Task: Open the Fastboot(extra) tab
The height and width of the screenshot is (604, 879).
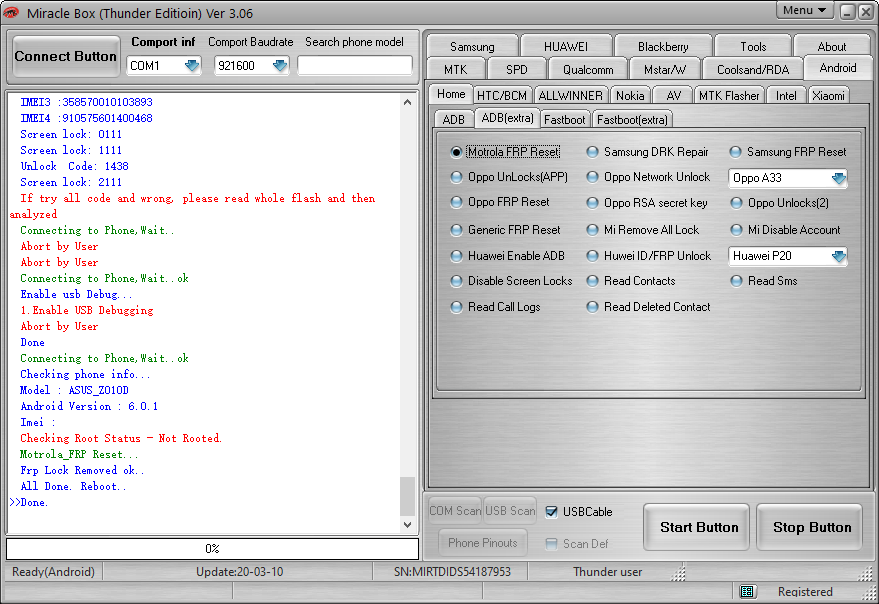Action: coord(632,119)
